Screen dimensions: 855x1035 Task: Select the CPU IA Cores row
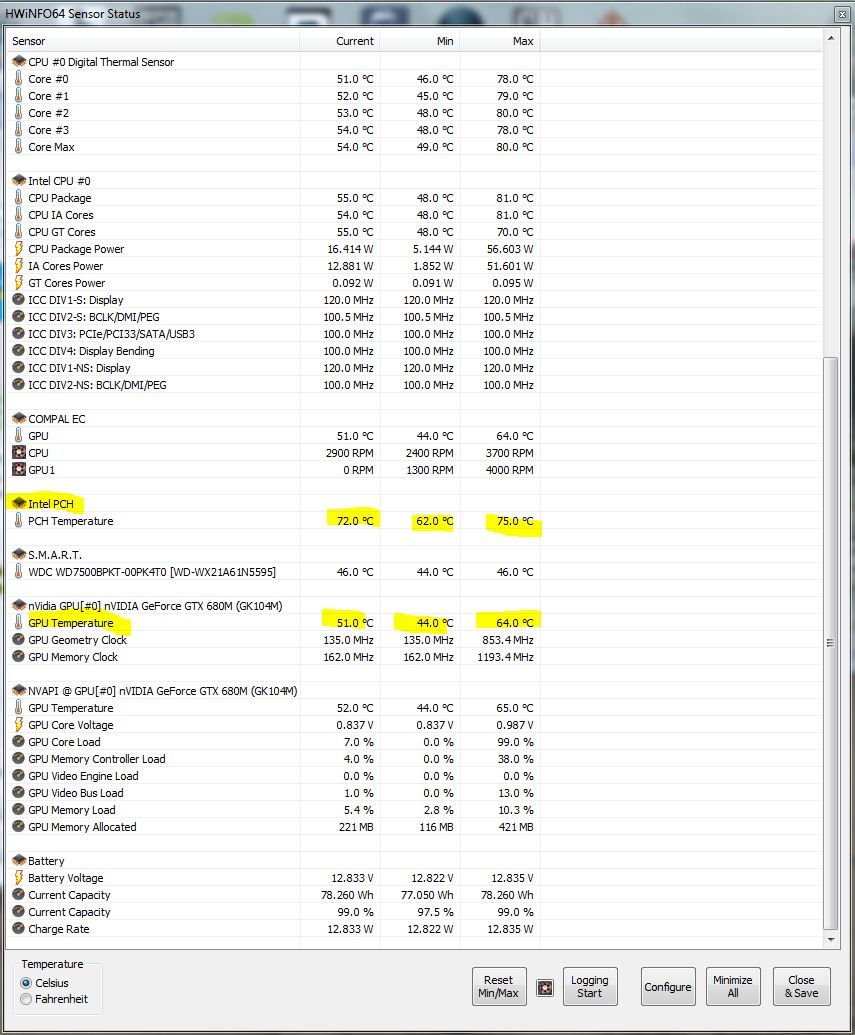click(273, 215)
